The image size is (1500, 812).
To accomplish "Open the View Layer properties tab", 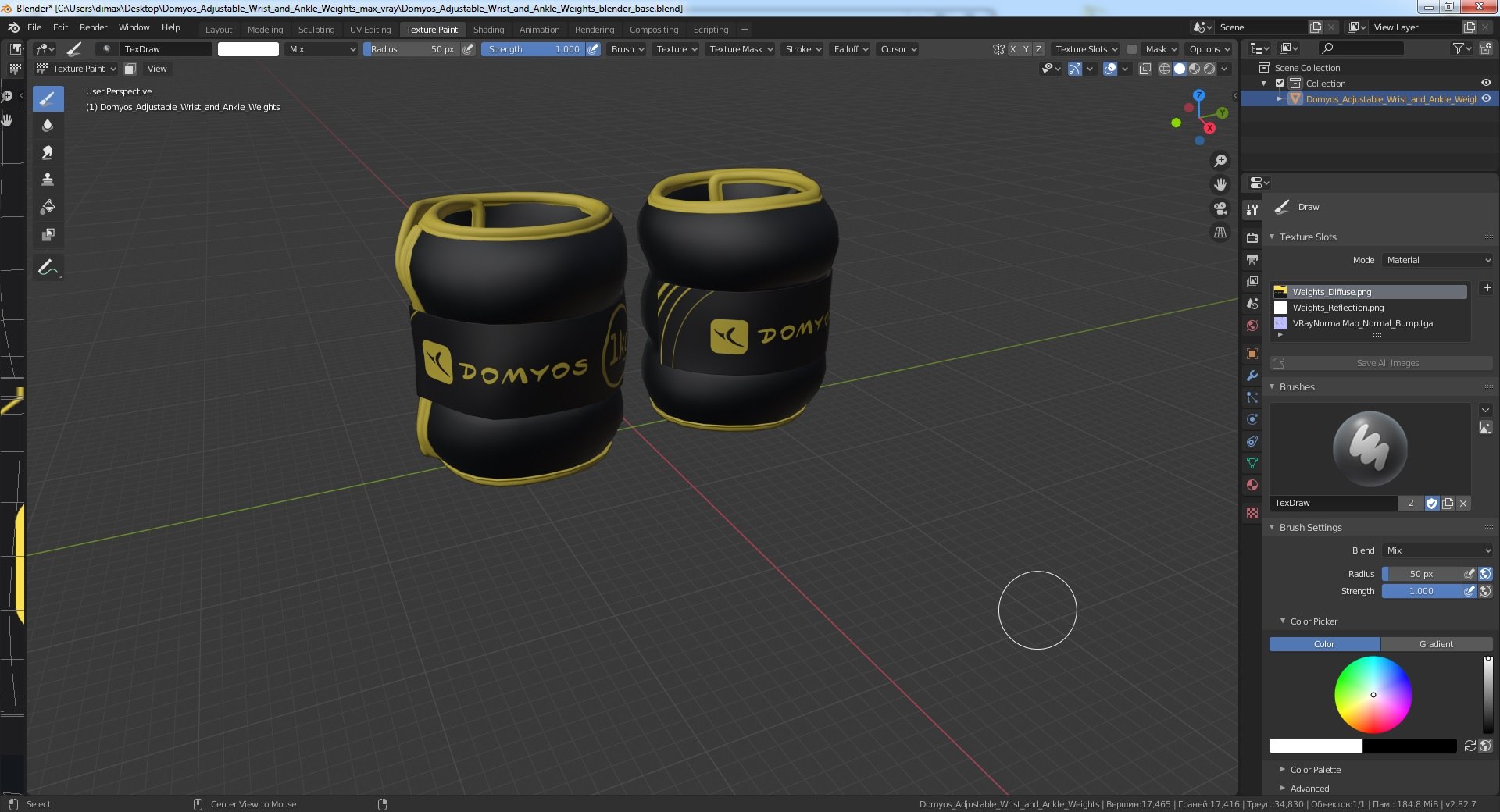I will 1252,281.
